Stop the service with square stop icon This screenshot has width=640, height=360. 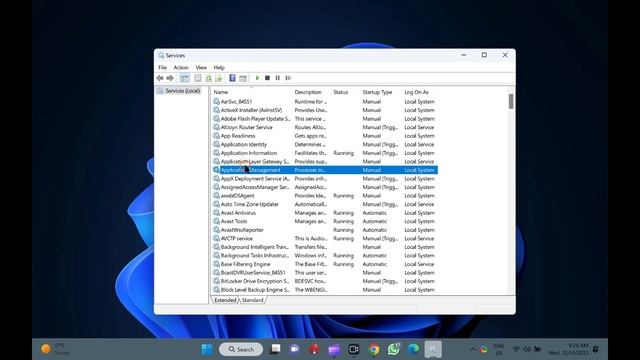tap(267, 78)
